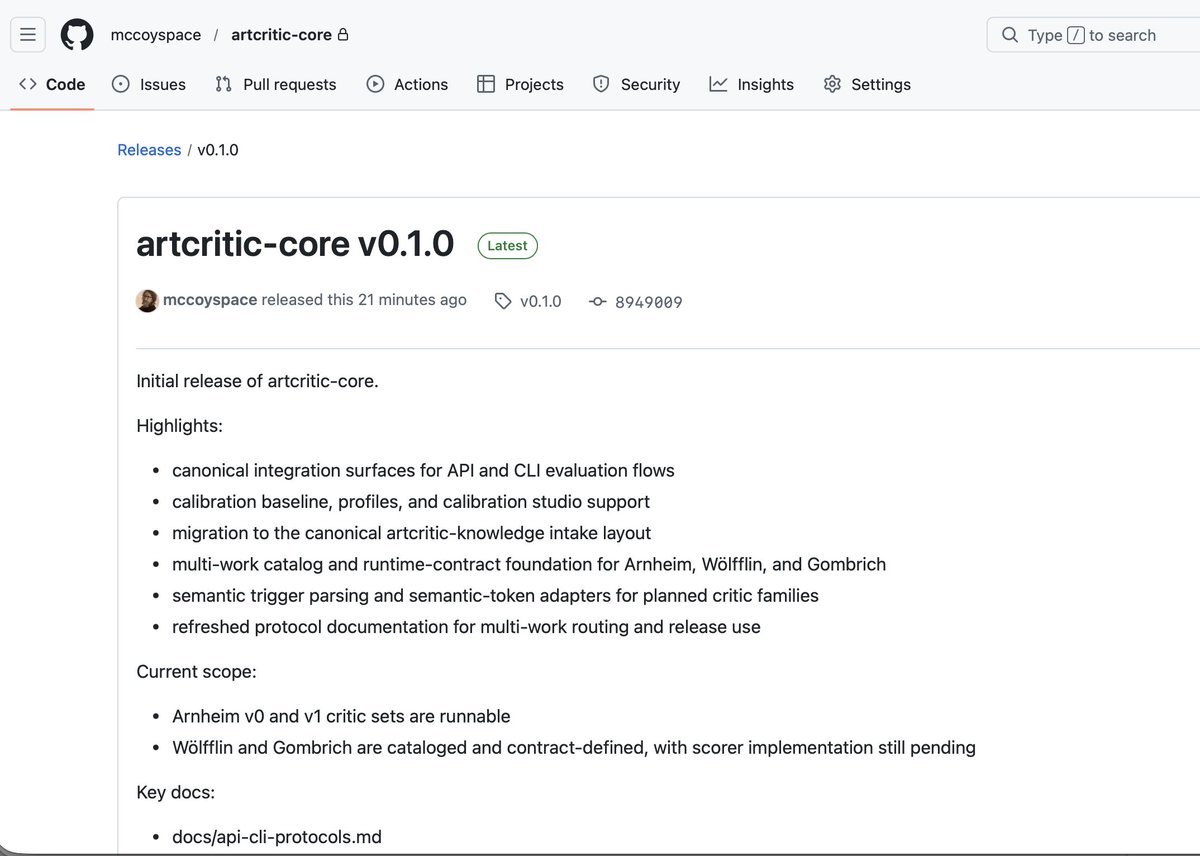The width and height of the screenshot is (1200, 856).
Task: Click the Insights graph icon
Action: click(718, 84)
